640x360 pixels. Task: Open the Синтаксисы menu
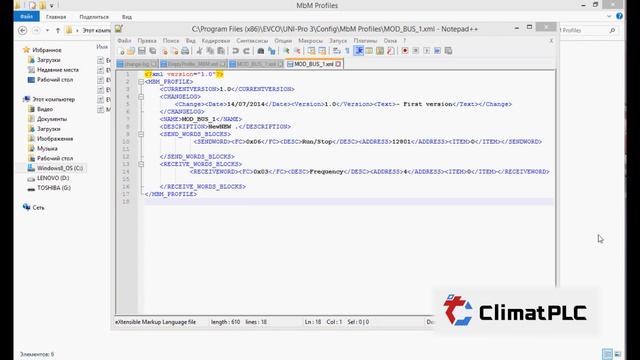coord(252,41)
